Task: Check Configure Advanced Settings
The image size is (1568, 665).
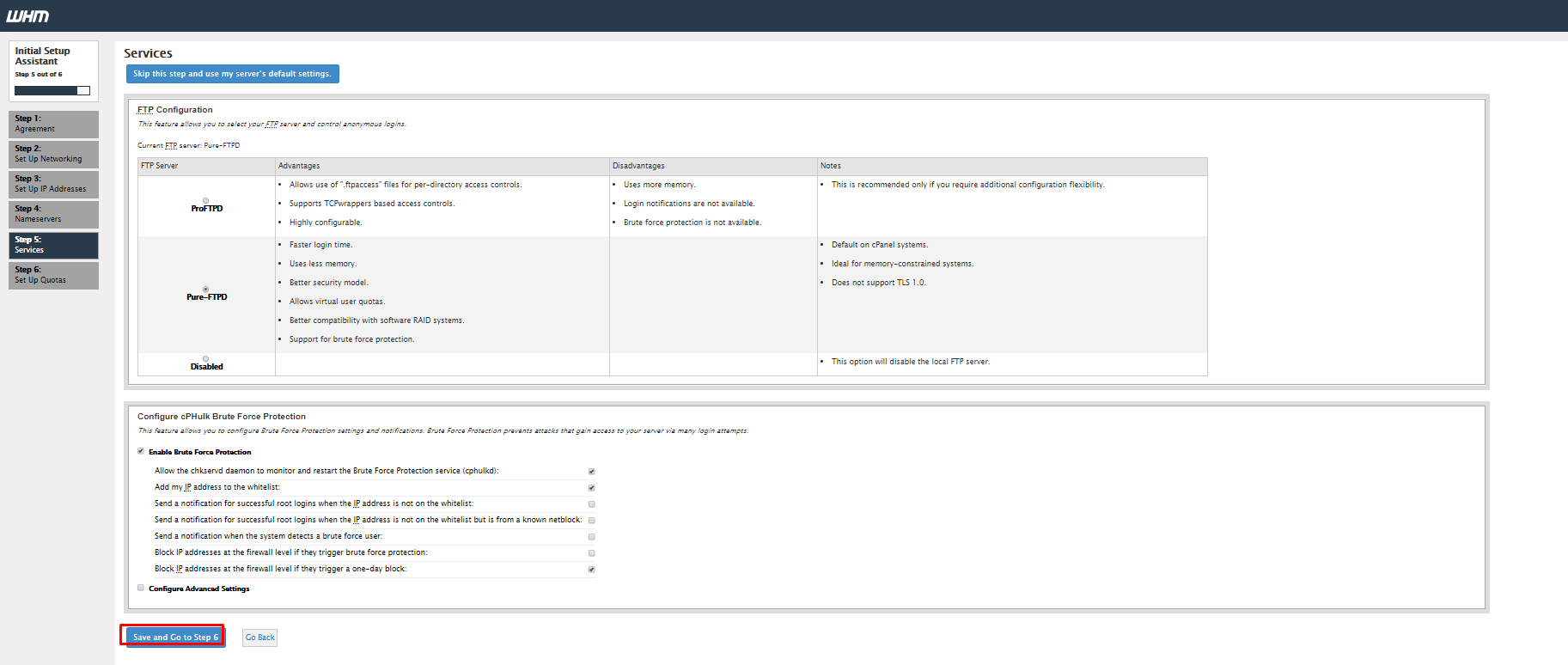Action: click(x=141, y=588)
